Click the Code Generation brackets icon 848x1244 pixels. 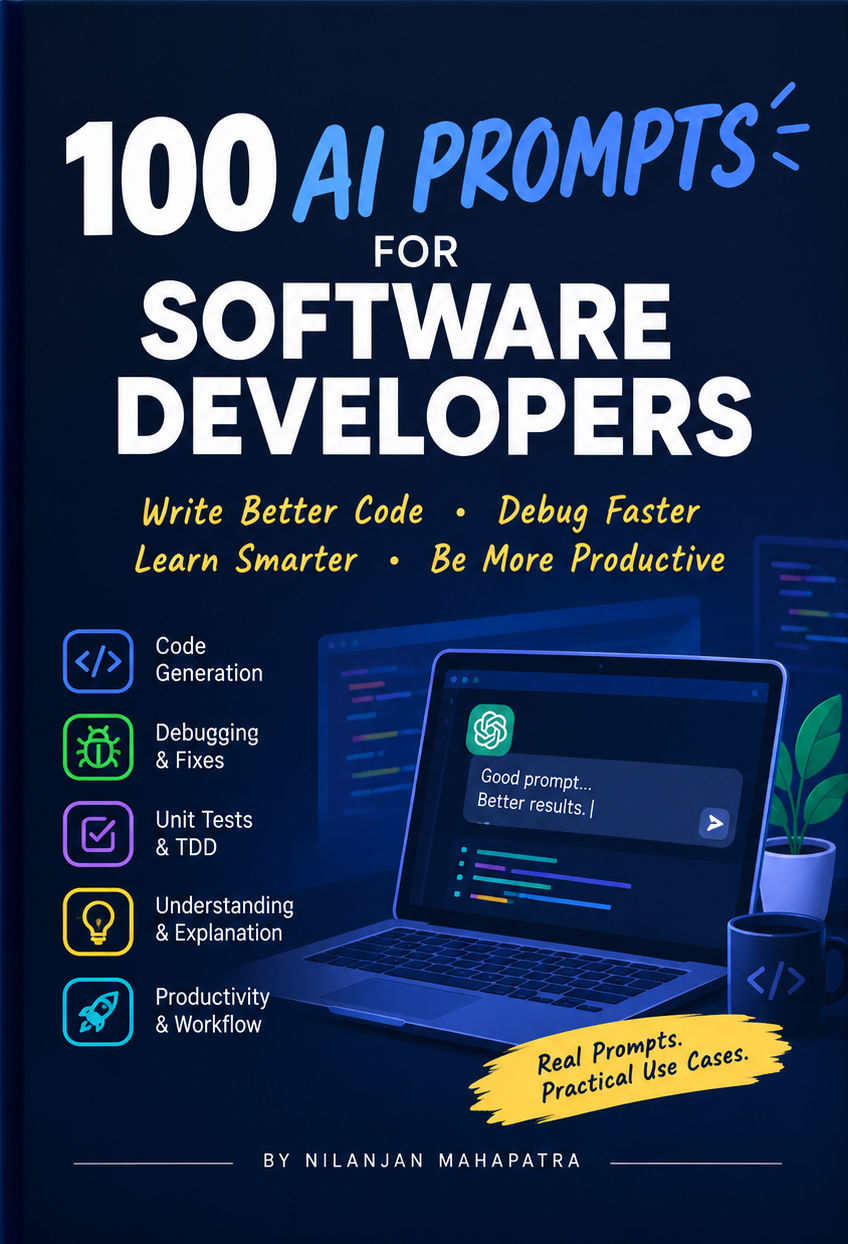click(98, 661)
